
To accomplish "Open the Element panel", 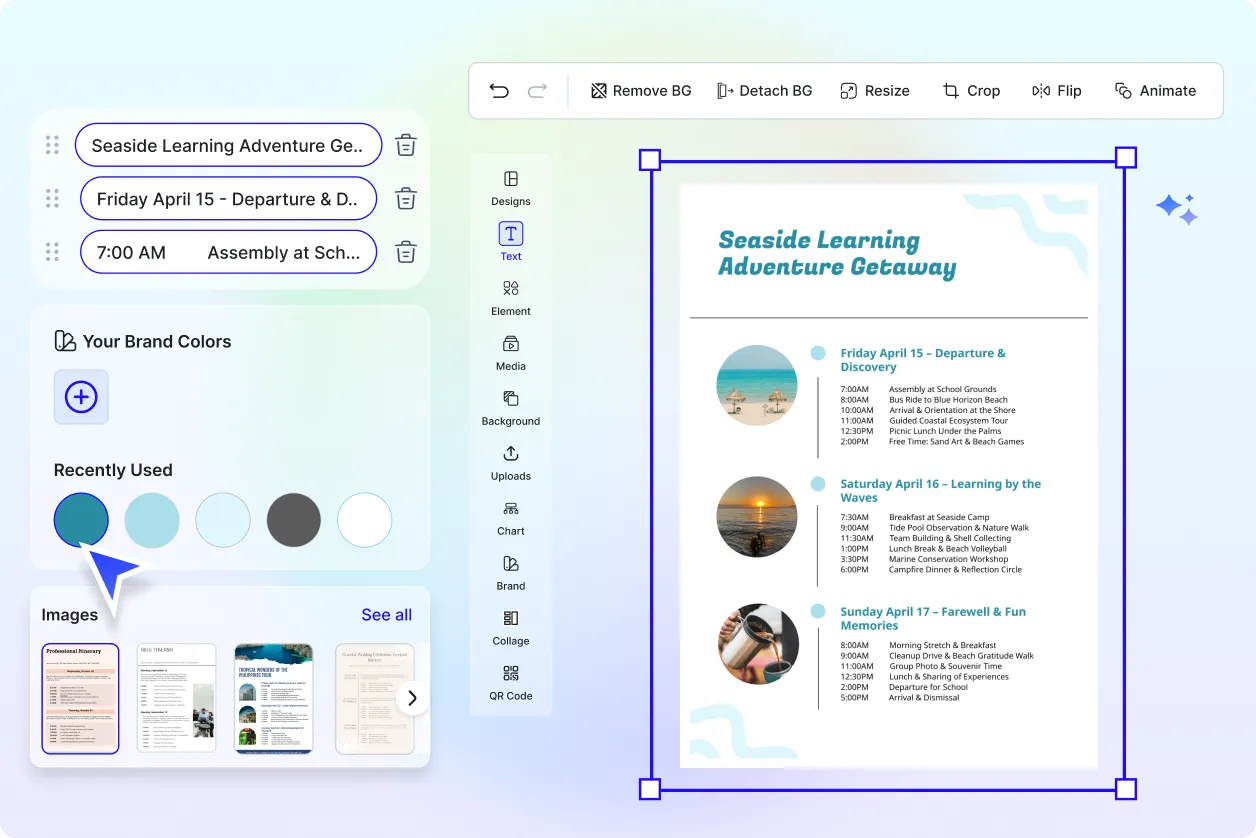I will coord(510,298).
